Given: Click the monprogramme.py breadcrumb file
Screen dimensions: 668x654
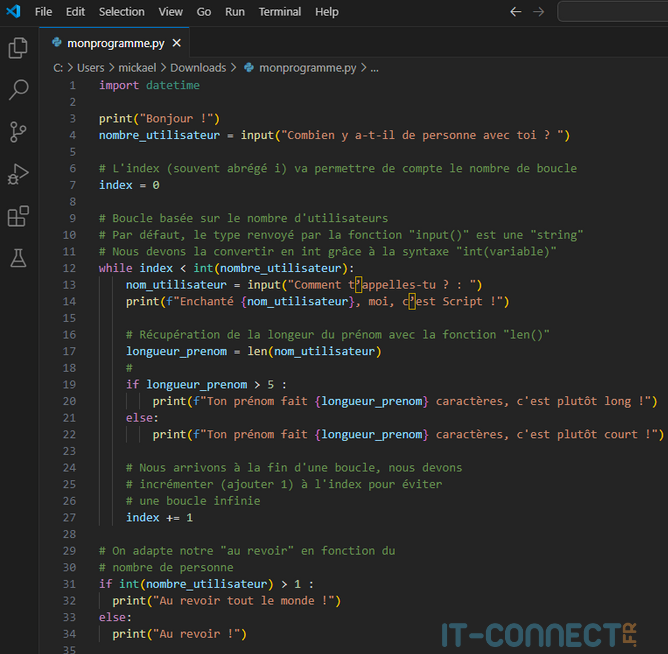Looking at the screenshot, I should click(306, 68).
